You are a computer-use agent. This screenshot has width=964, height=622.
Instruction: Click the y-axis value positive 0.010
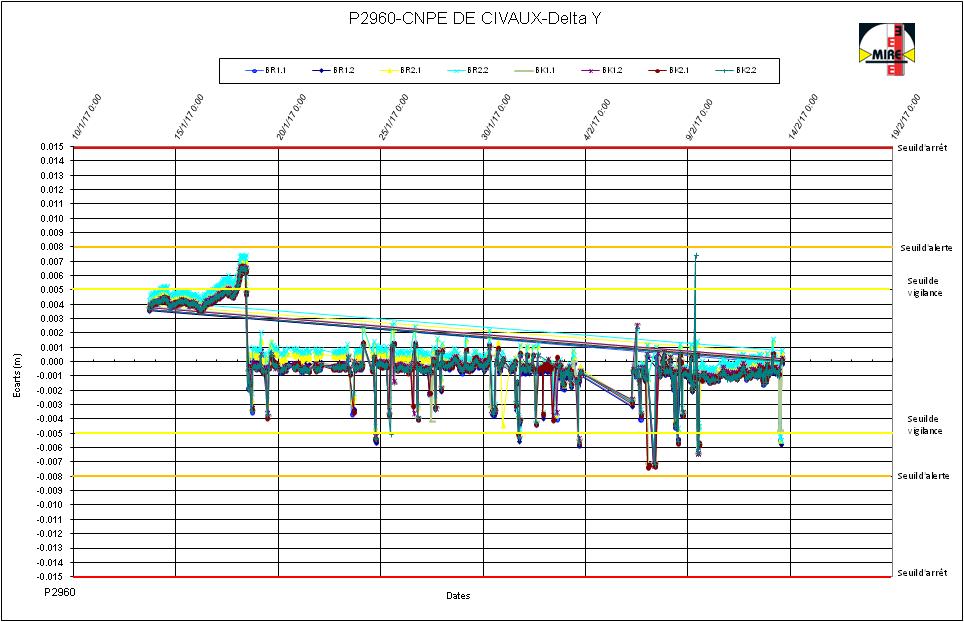click(x=52, y=219)
